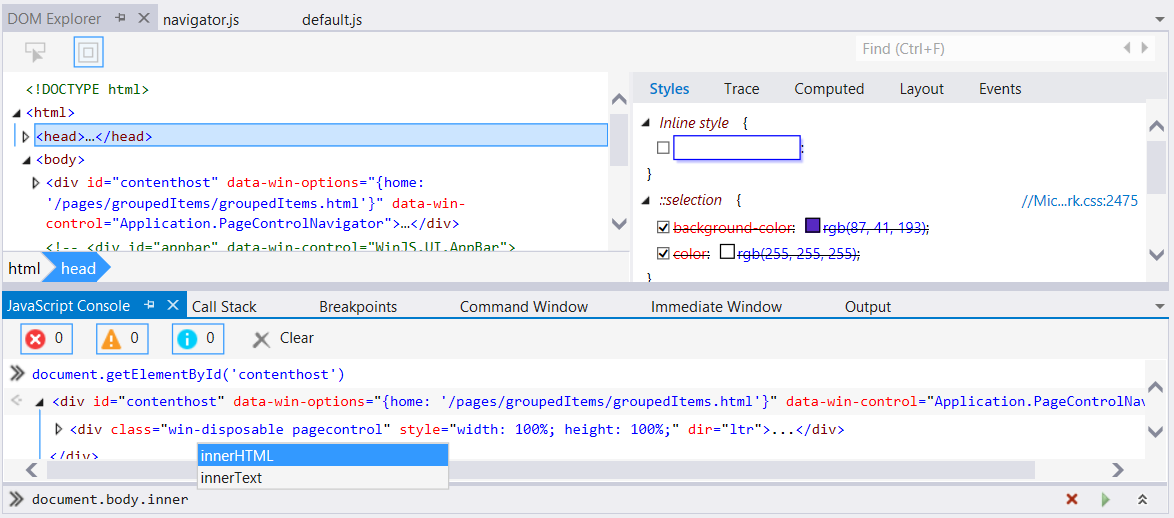Run the console command with green arrow
Image resolution: width=1174 pixels, height=518 pixels.
1105,499
